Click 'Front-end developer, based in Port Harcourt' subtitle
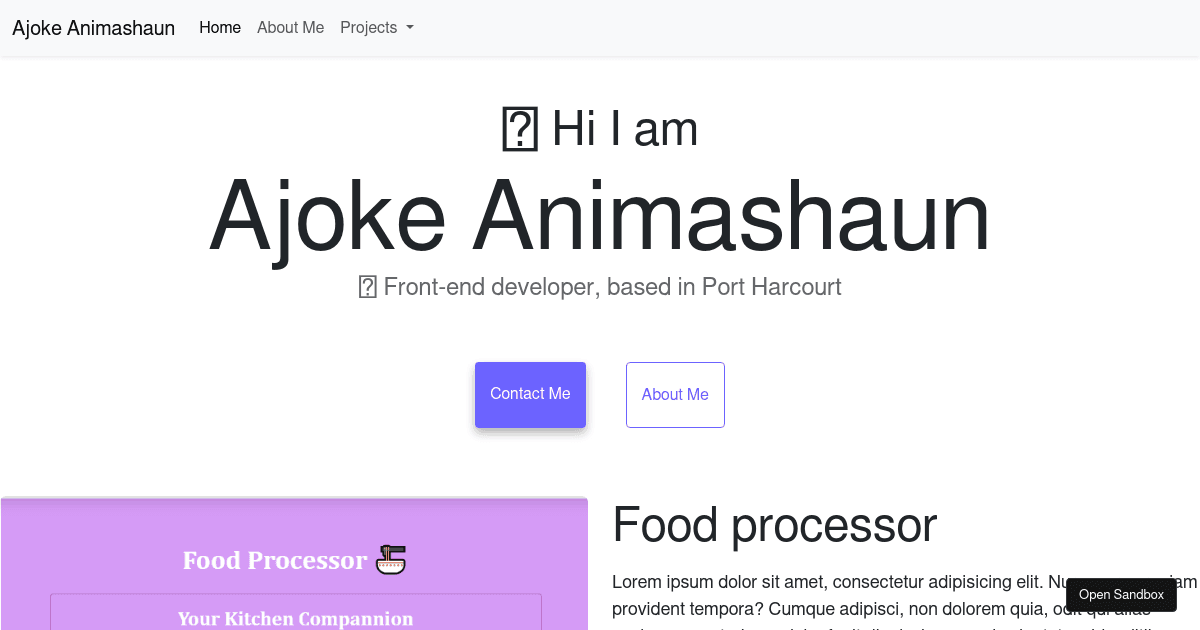1200x630 pixels. (600, 287)
